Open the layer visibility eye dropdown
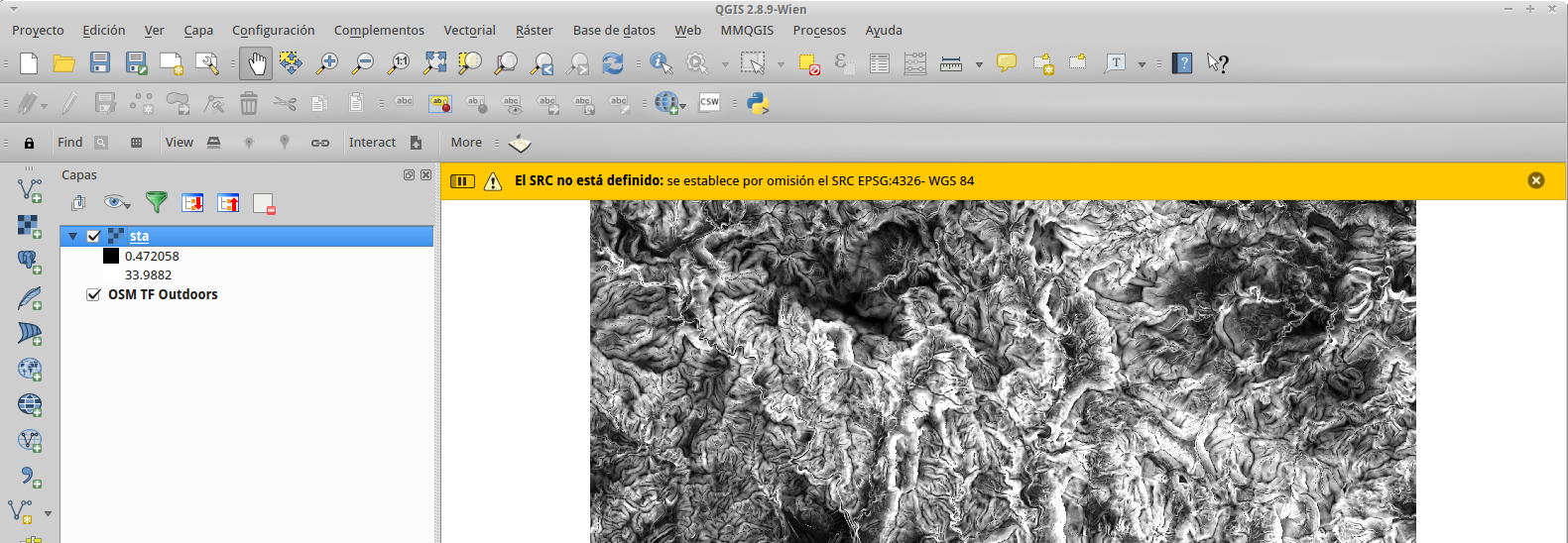Viewport: 1568px width, 543px height. click(x=118, y=202)
